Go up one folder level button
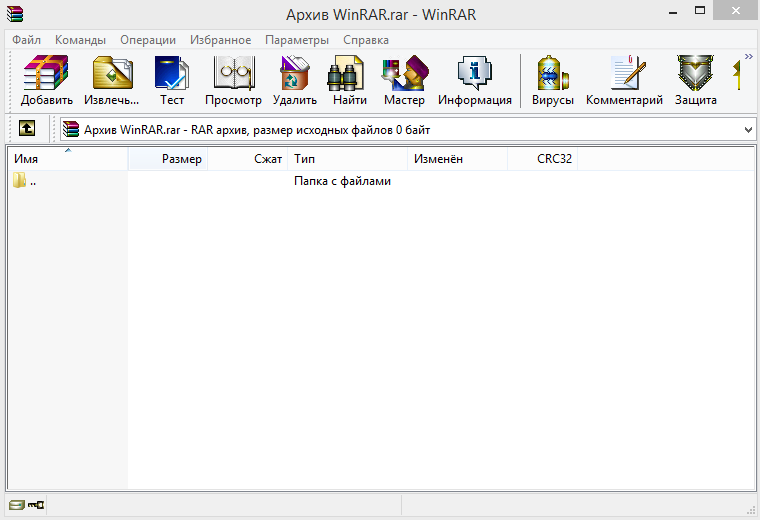760x520 pixels. point(27,128)
